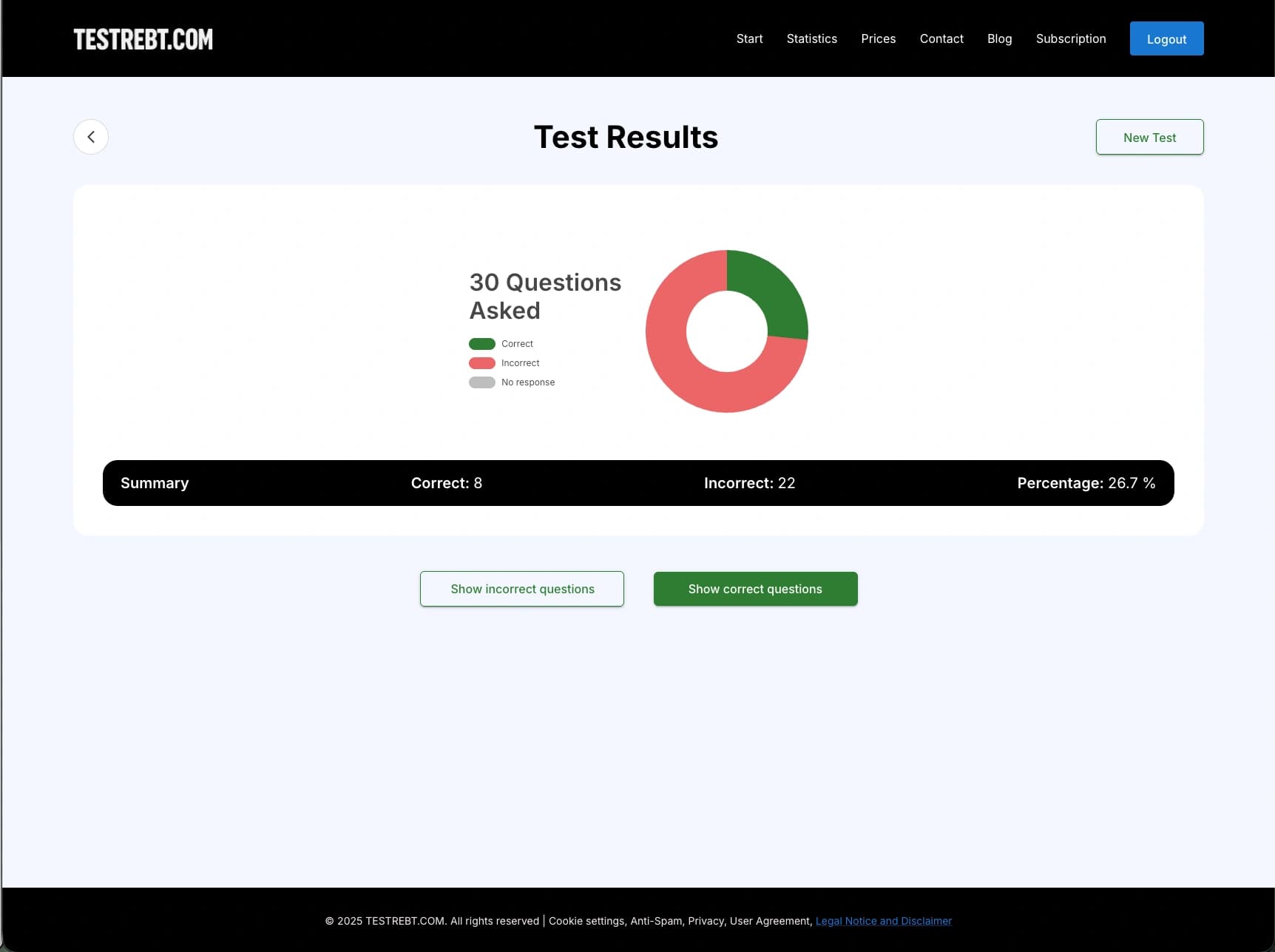Go to the Subscription page
Image resolution: width=1275 pixels, height=952 pixels.
(1070, 38)
